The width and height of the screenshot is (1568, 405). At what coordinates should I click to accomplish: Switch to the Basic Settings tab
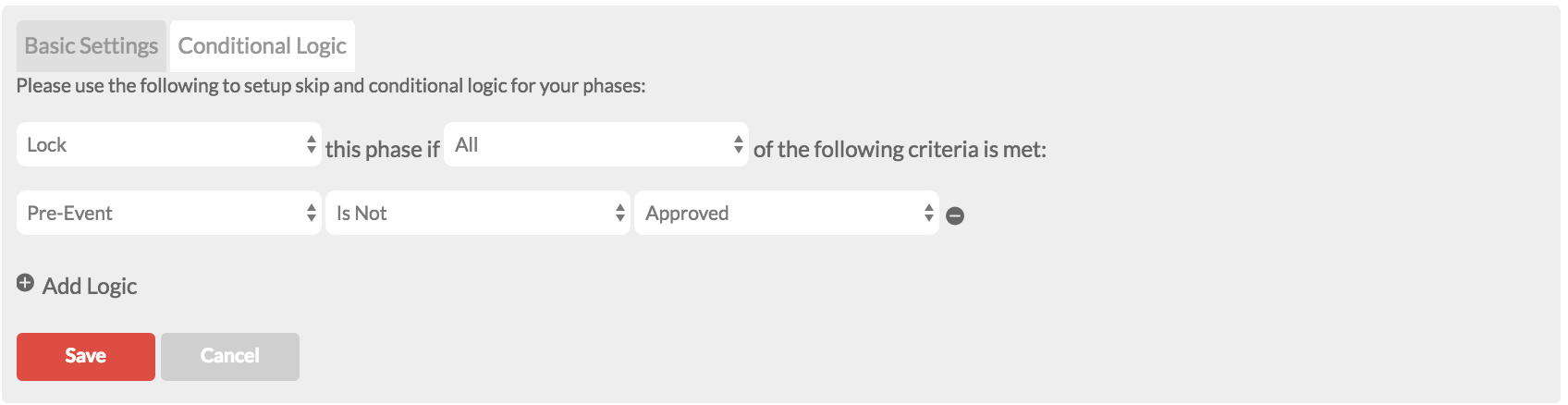tap(92, 46)
